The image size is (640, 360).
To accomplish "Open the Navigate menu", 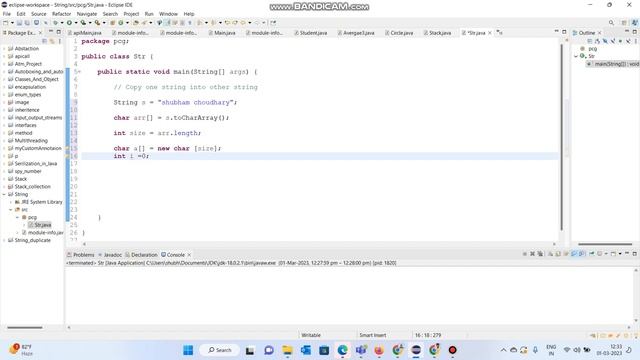I will (87, 14).
